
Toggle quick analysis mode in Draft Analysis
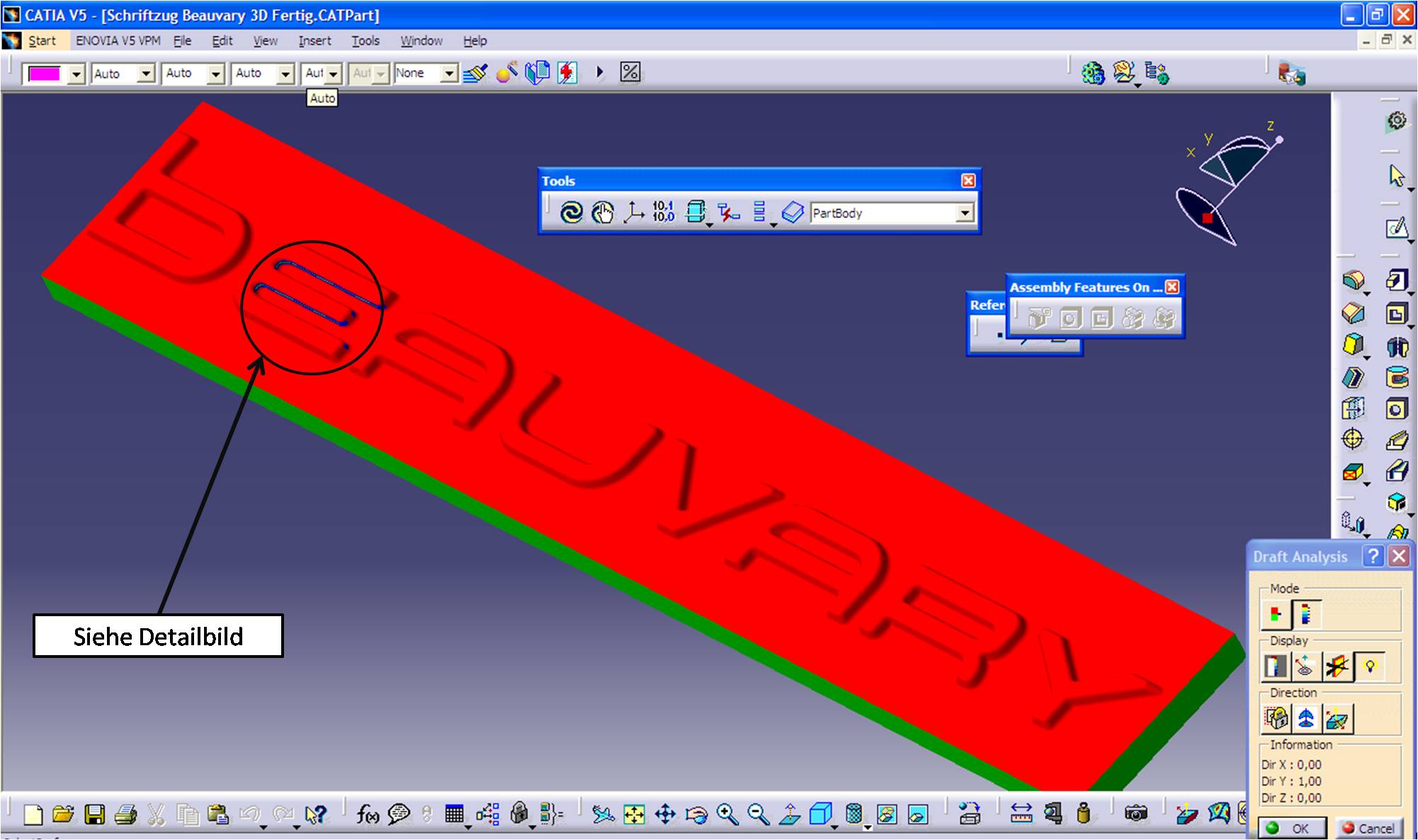tap(1276, 615)
